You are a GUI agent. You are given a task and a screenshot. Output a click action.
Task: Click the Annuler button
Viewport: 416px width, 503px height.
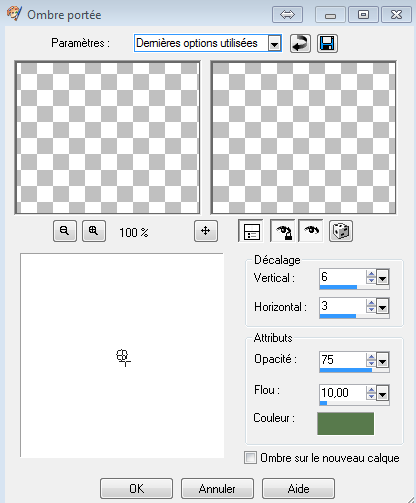coord(217,489)
